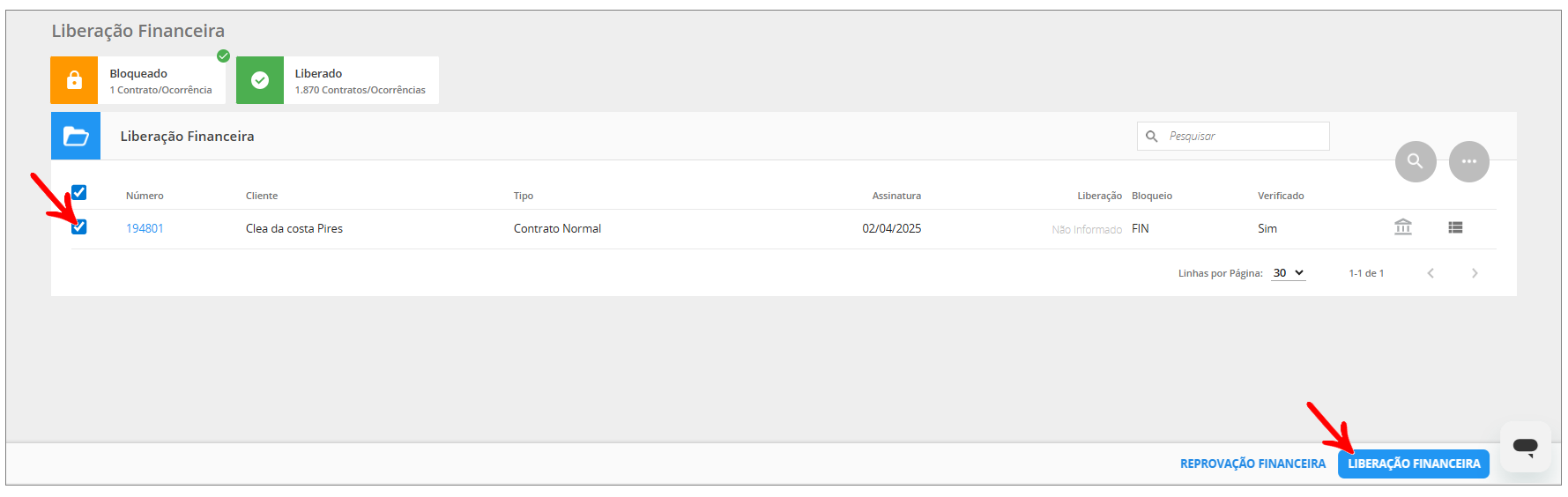Viewport: 1568px width, 497px height.
Task: Open the chat bubble widget
Action: click(x=1525, y=446)
